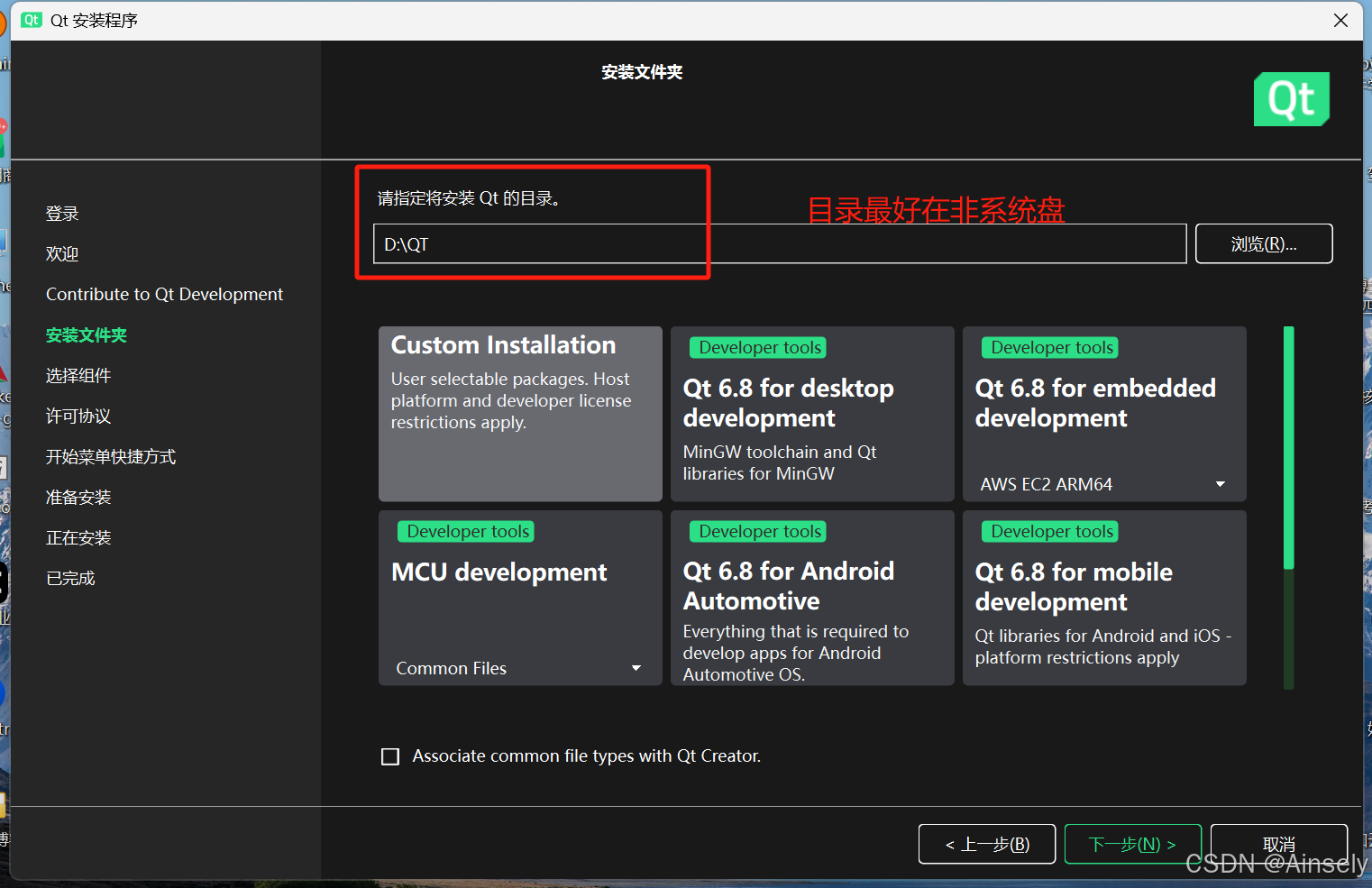Close the Qt installer window

pos(1340,20)
